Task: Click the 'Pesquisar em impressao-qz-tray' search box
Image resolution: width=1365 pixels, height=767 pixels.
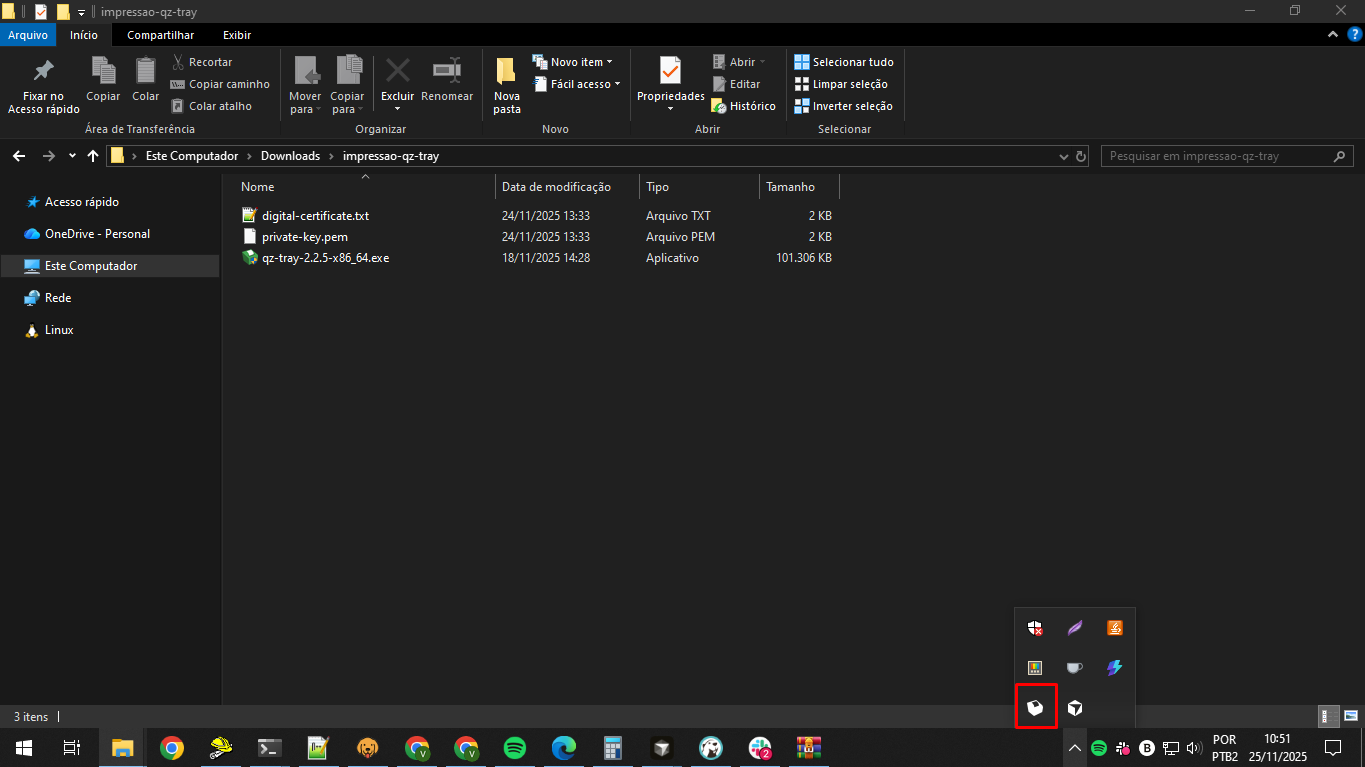Action: [x=1215, y=156]
